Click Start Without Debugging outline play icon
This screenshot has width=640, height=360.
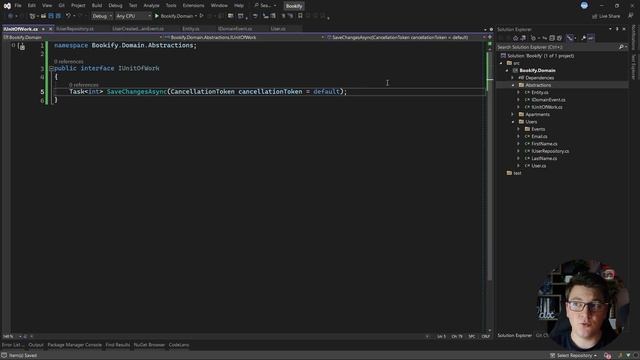click(202, 16)
